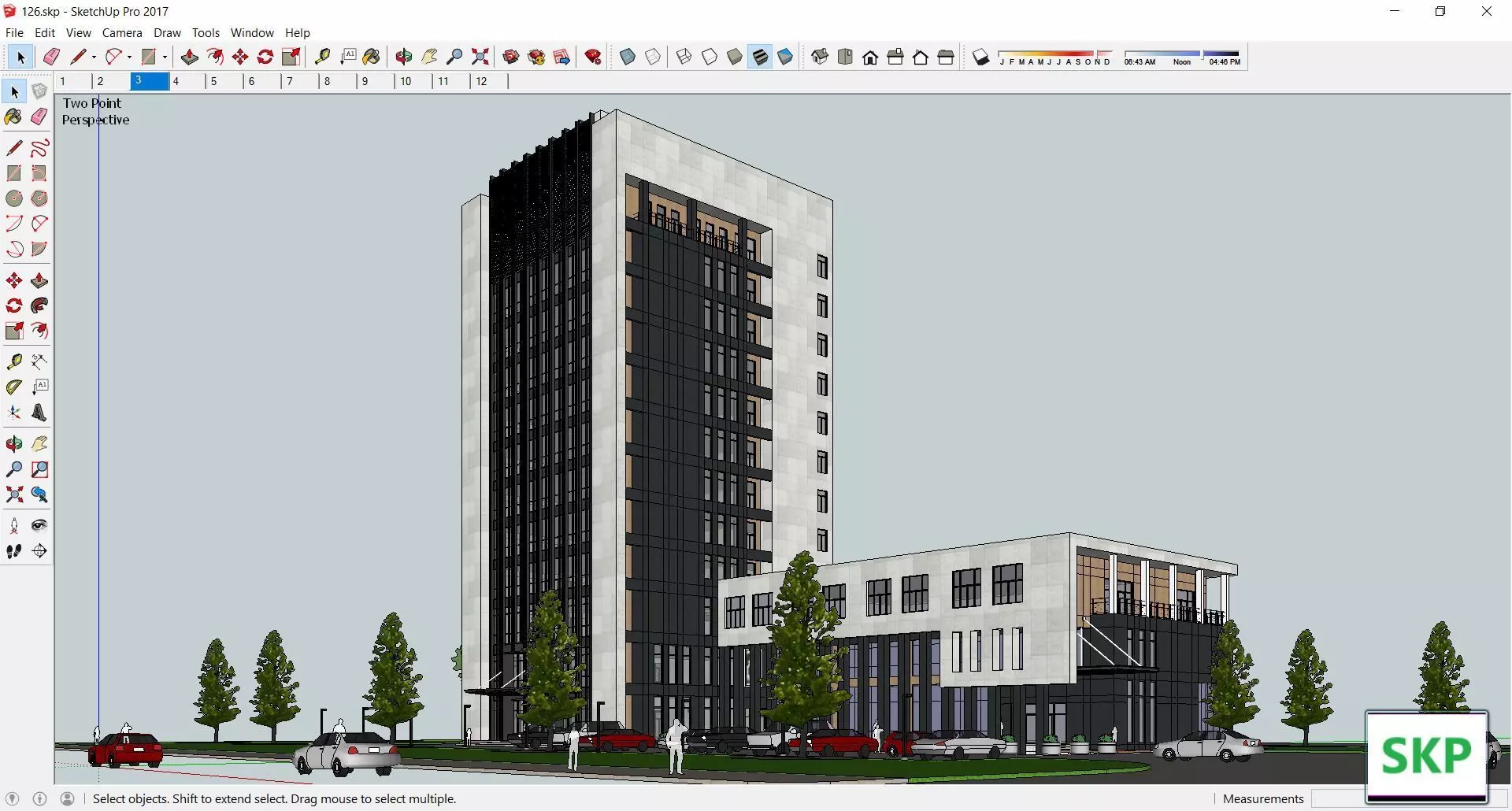The height and width of the screenshot is (811, 1512).
Task: Activate the 3D Text tool
Action: click(x=39, y=413)
